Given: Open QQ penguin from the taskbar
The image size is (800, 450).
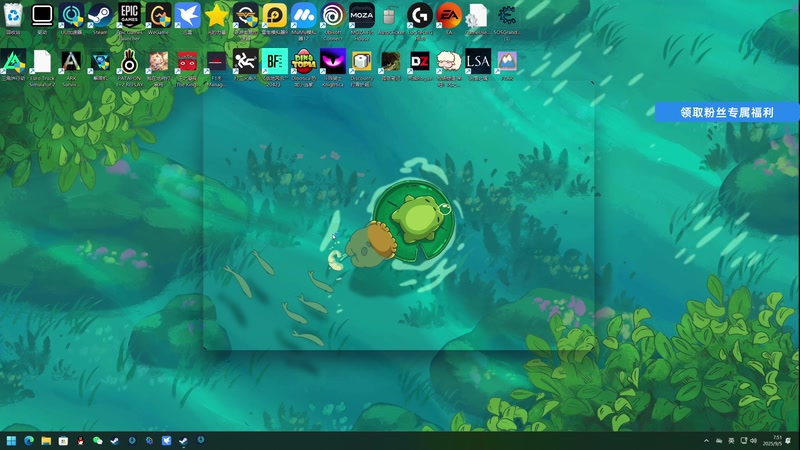Looking at the screenshot, I should coord(80,440).
